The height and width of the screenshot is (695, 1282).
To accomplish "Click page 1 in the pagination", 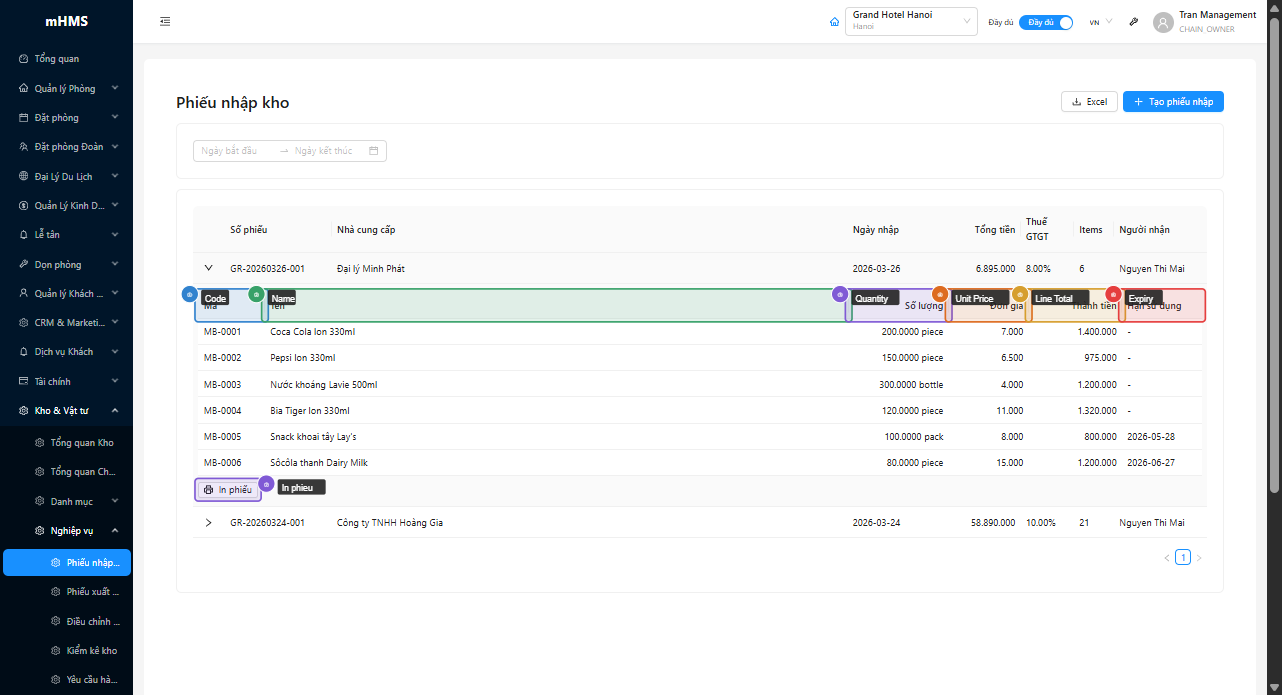I will point(1183,558).
